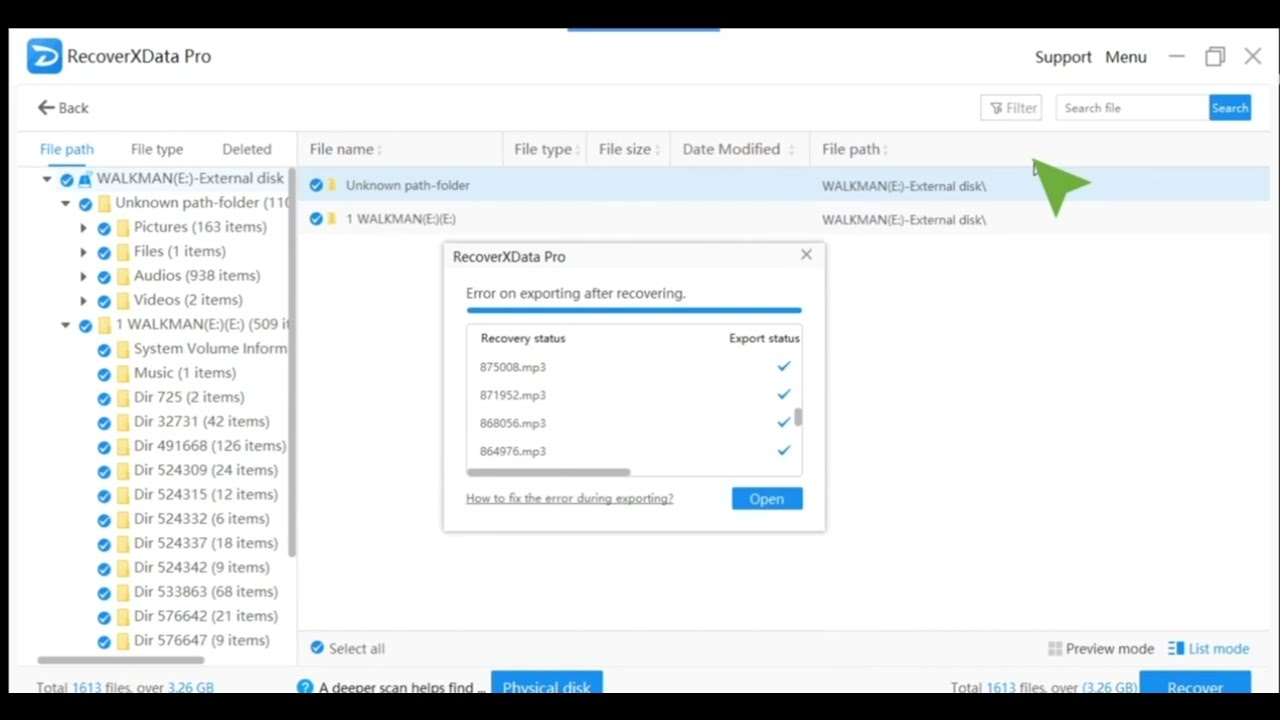1280x720 pixels.
Task: Click the Physical disk button
Action: (546, 683)
